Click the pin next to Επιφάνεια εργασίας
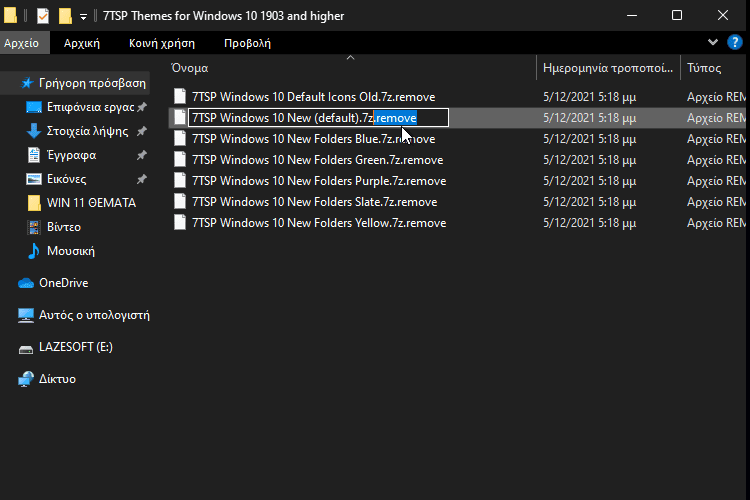The height and width of the screenshot is (500, 750). pyautogui.click(x=142, y=107)
